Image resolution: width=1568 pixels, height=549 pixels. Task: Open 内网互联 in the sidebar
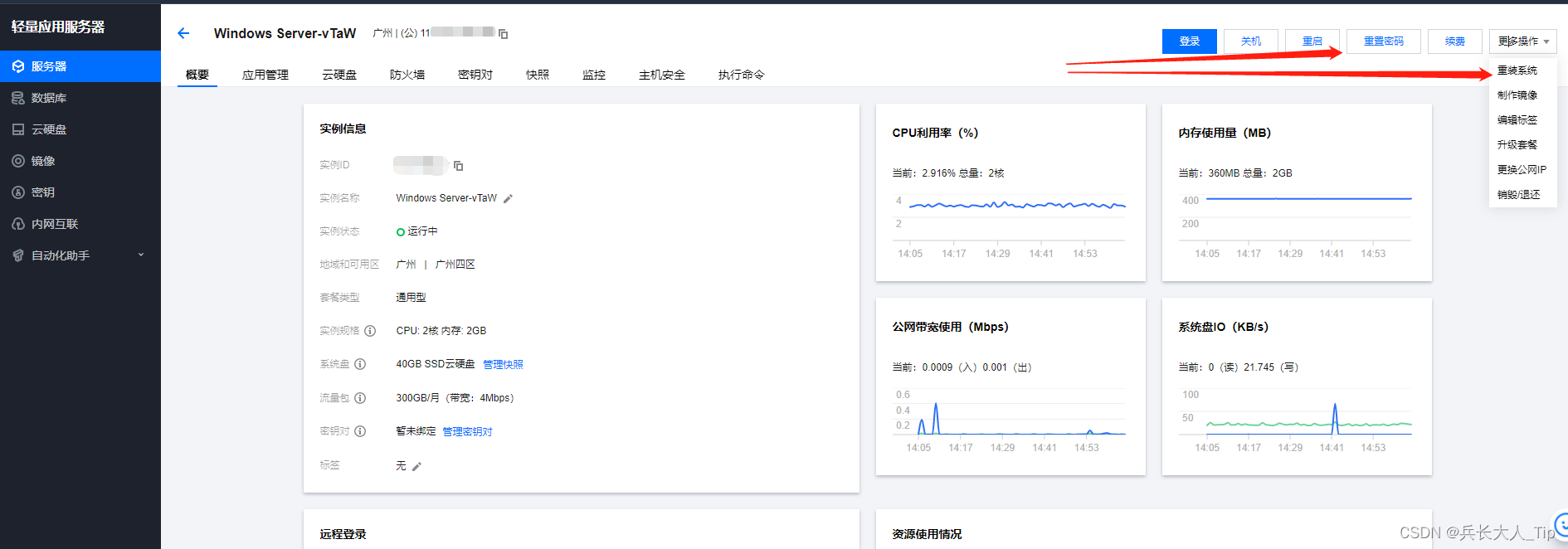(x=80, y=224)
